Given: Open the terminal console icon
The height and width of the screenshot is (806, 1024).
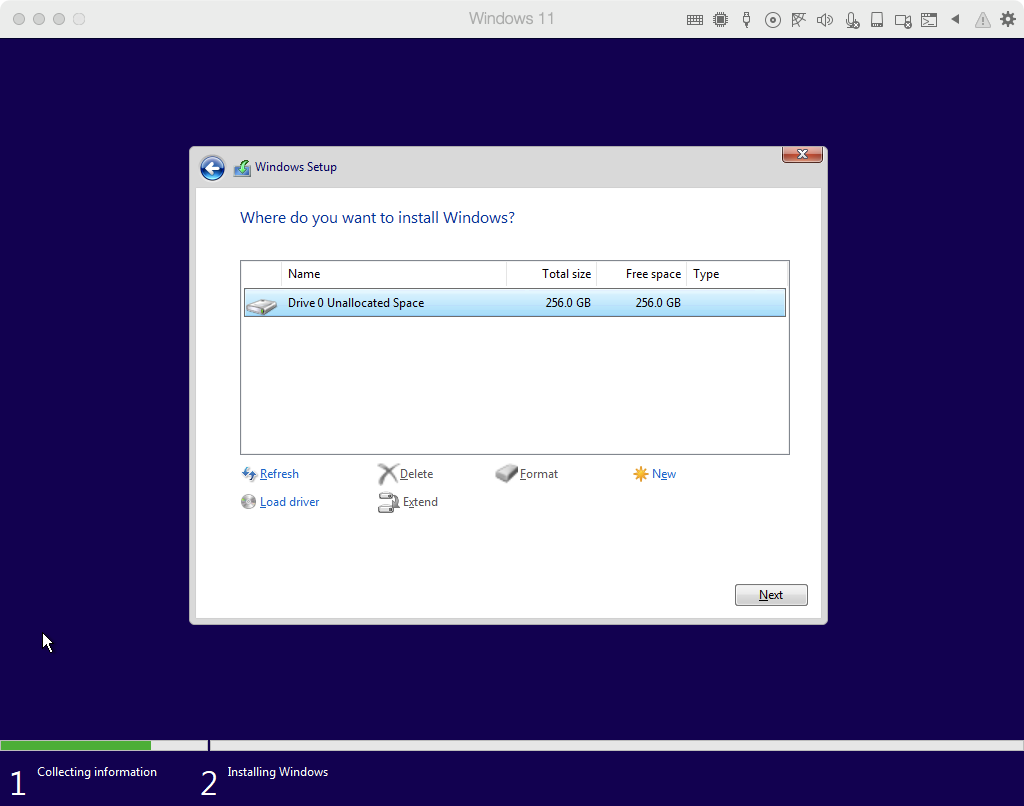Looking at the screenshot, I should [929, 20].
